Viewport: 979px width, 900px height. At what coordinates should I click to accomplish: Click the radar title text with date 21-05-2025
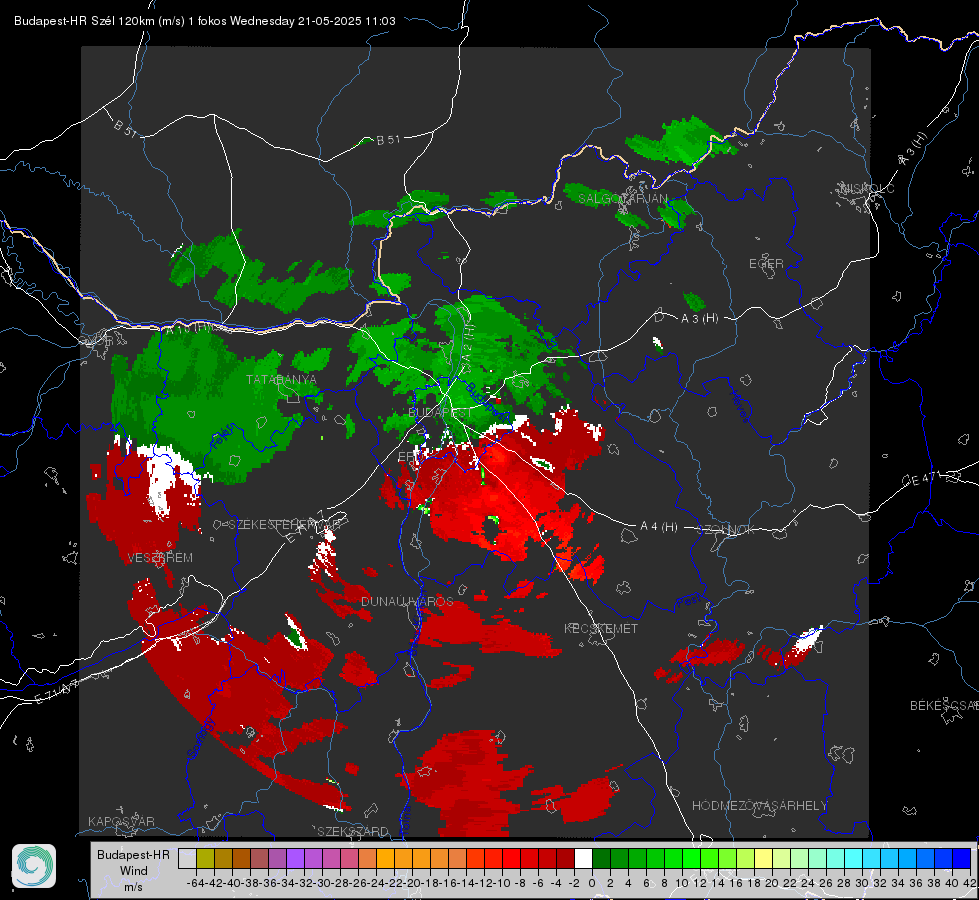tap(205, 21)
